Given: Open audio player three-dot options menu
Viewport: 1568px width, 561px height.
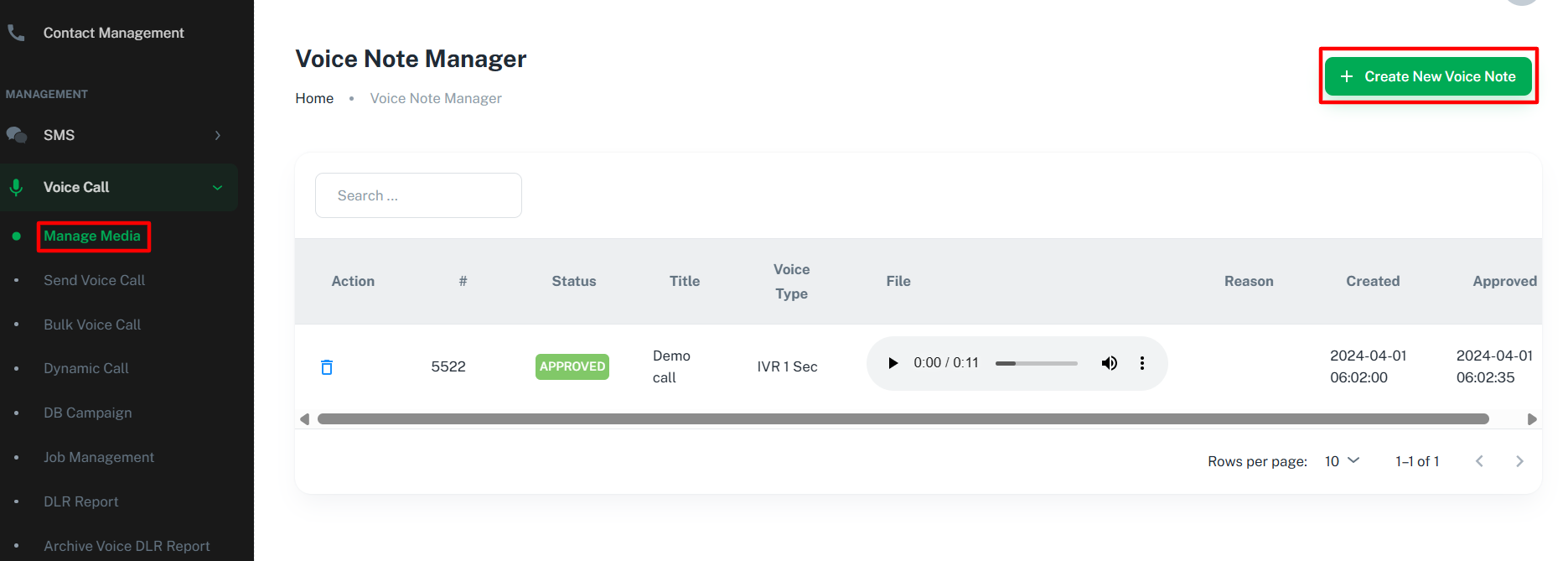Looking at the screenshot, I should coord(1141,363).
